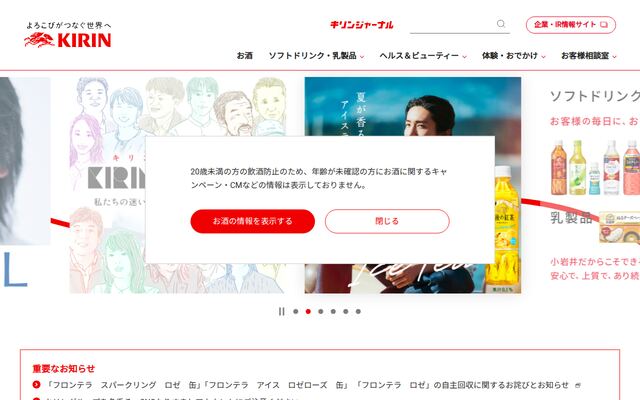640x400 pixels.
Task: Expand ヘルス&ビューティー menu chevron
Action: pos(464,57)
